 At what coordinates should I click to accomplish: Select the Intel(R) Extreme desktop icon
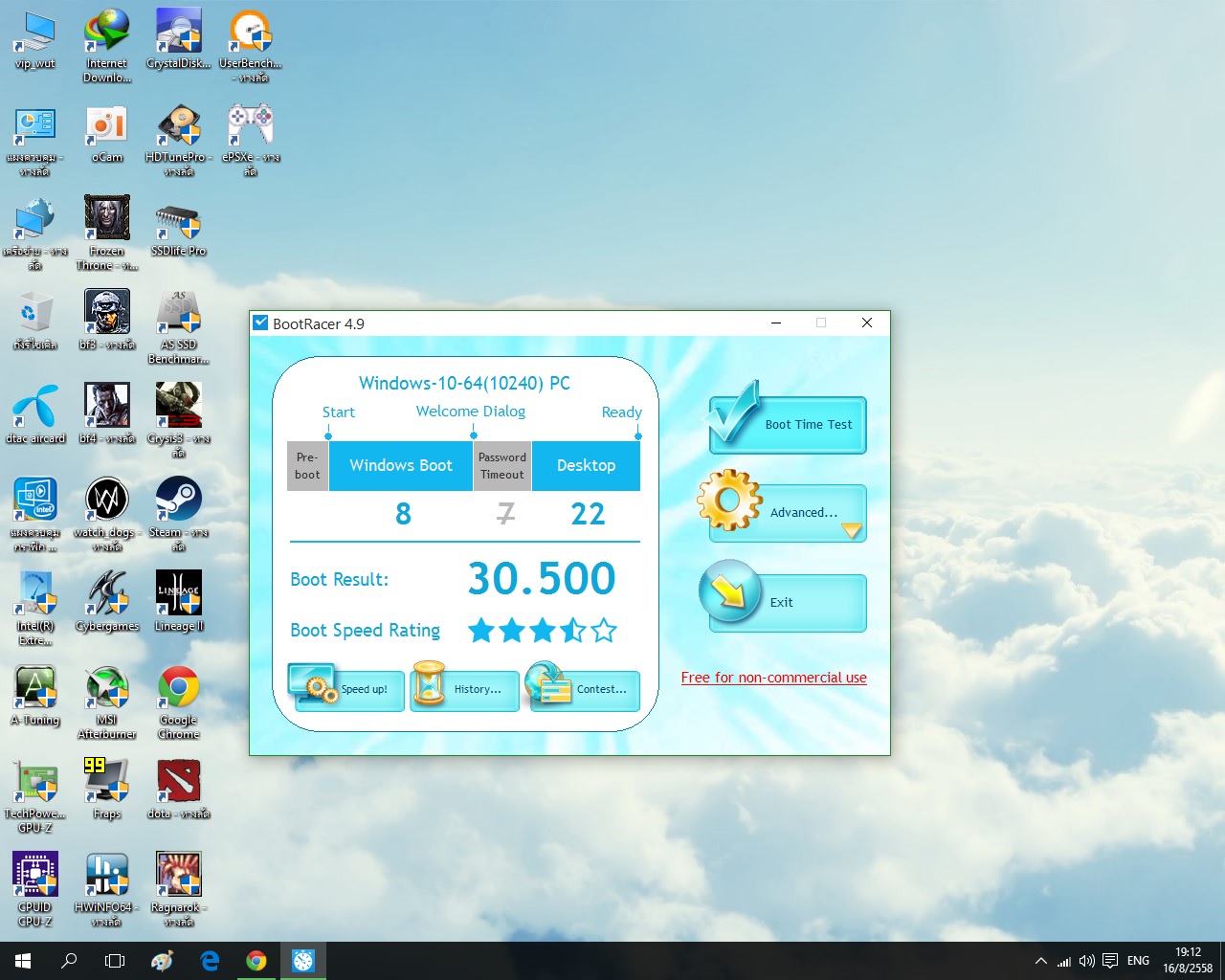[x=35, y=609]
